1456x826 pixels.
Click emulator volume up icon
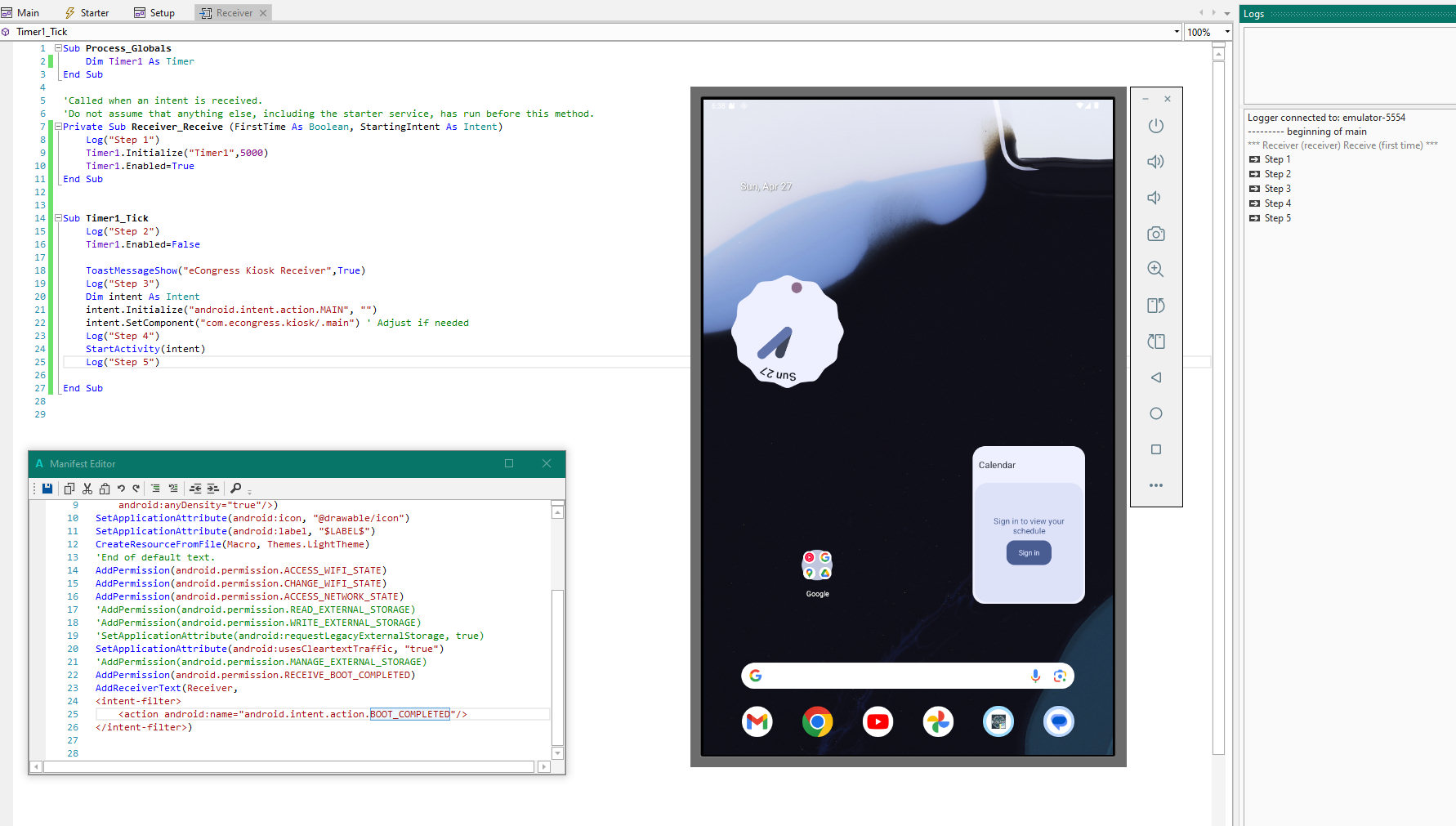coord(1155,162)
